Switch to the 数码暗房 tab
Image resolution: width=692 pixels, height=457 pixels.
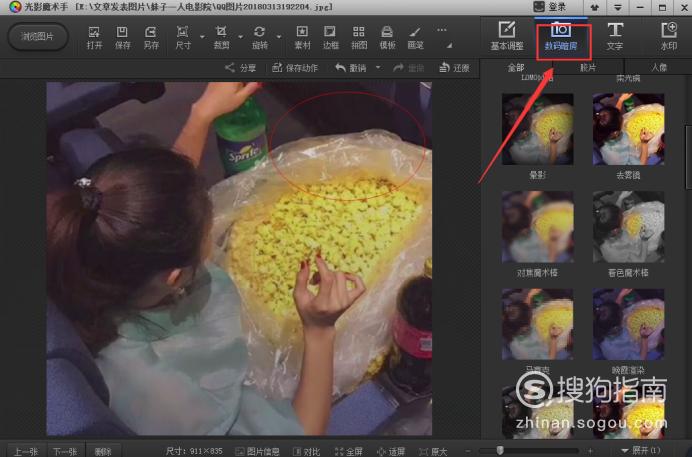(561, 37)
